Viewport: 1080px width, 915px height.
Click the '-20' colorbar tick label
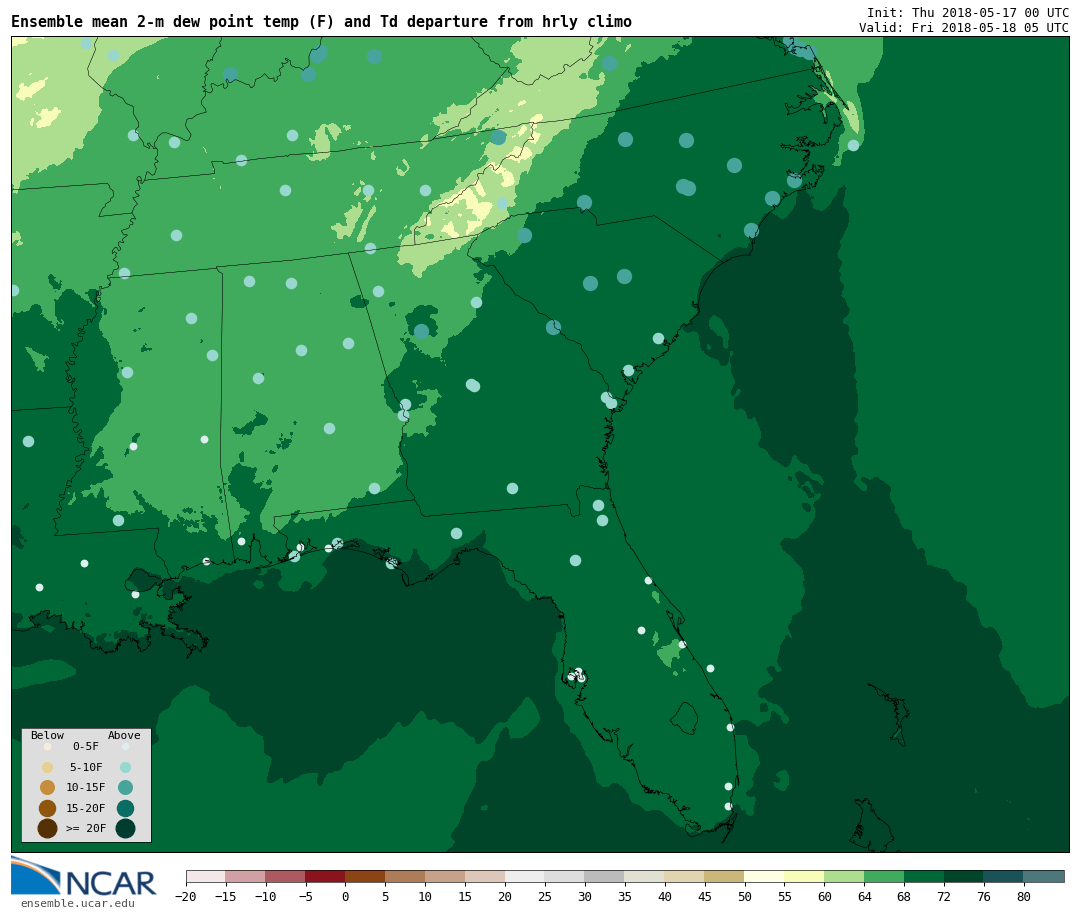[185, 896]
